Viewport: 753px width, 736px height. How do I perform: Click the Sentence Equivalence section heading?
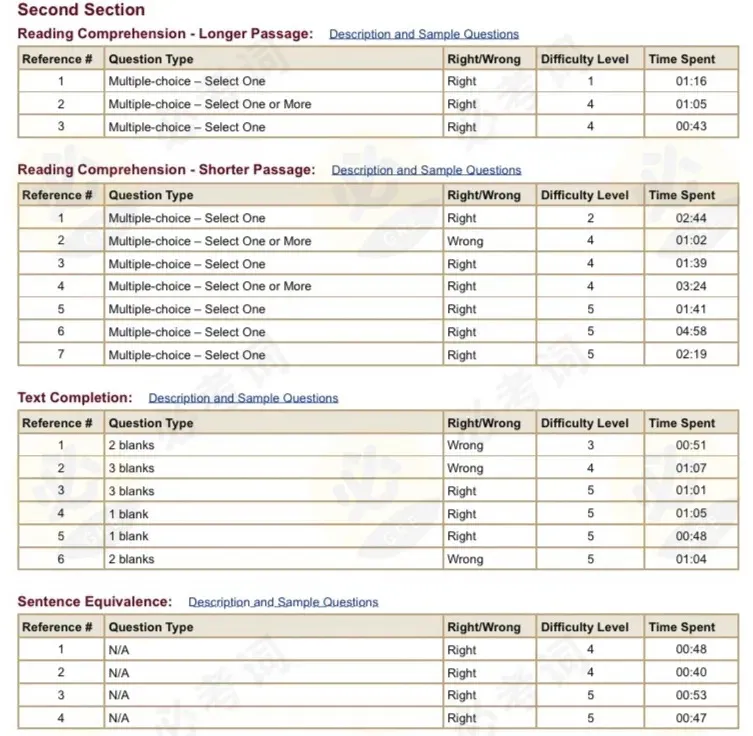[x=95, y=602]
